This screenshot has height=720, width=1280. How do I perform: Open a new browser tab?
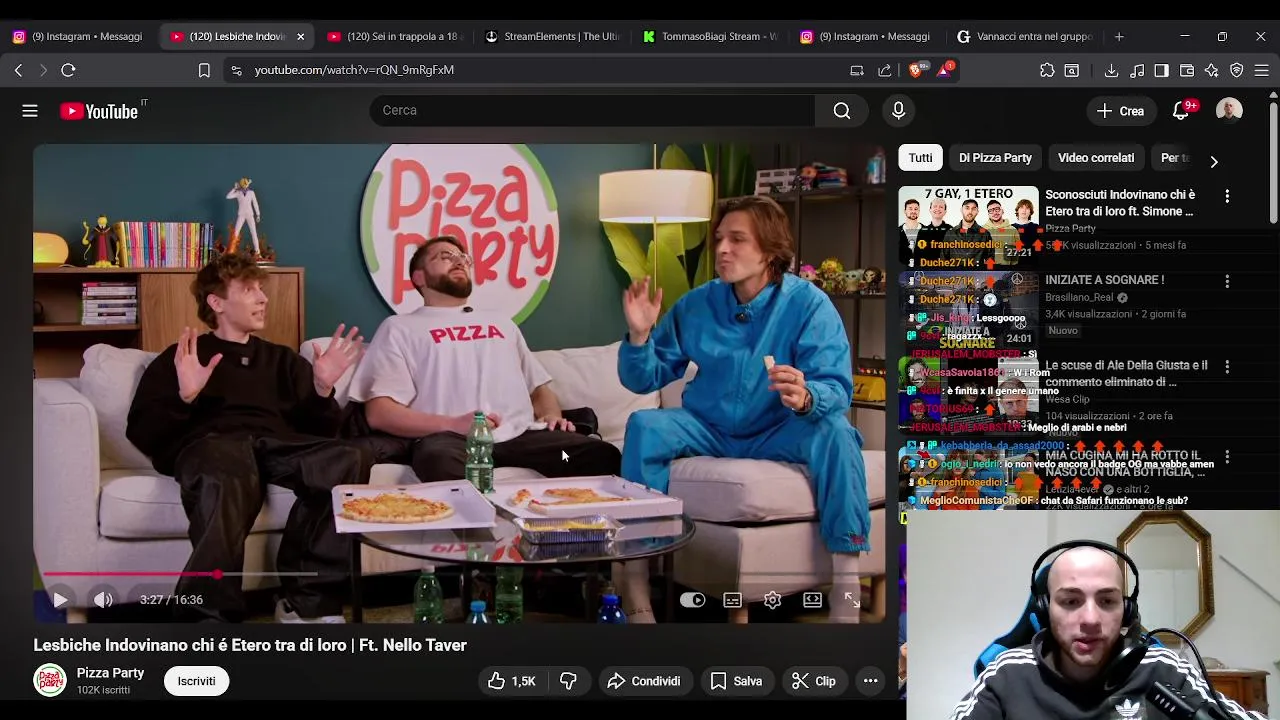tap(1119, 36)
